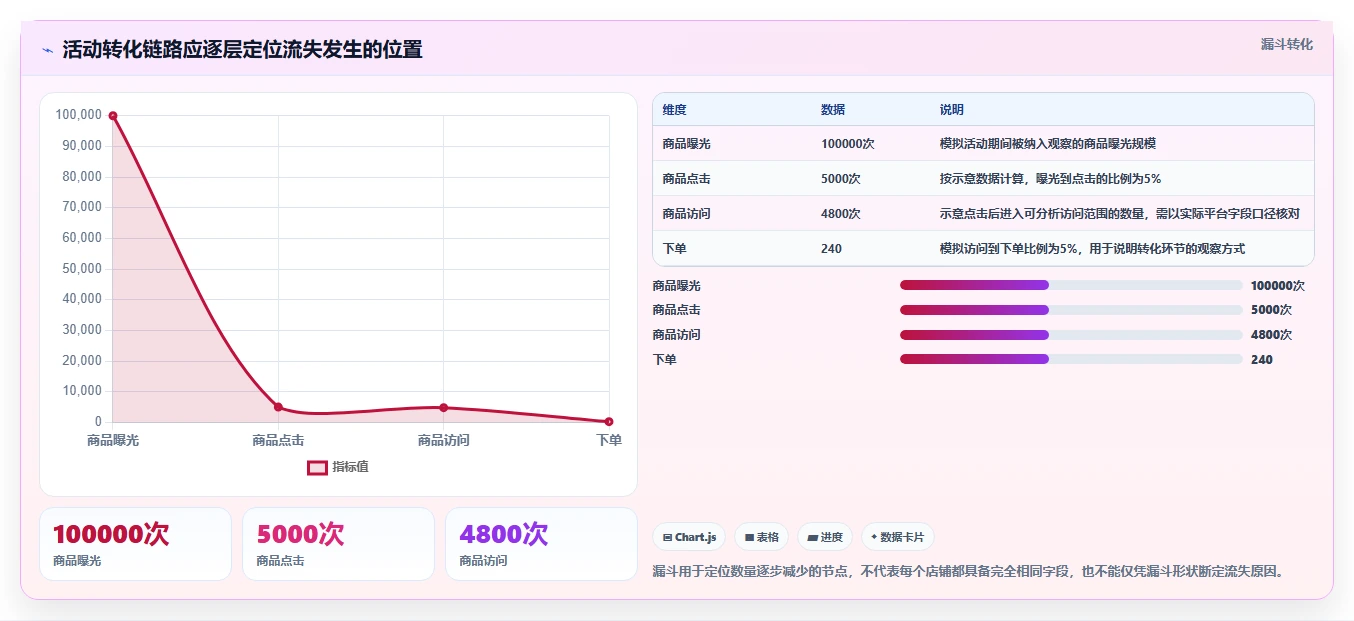The image size is (1354, 621).
Task: Click the 漏斗转化 tag label
Action: click(x=1286, y=44)
